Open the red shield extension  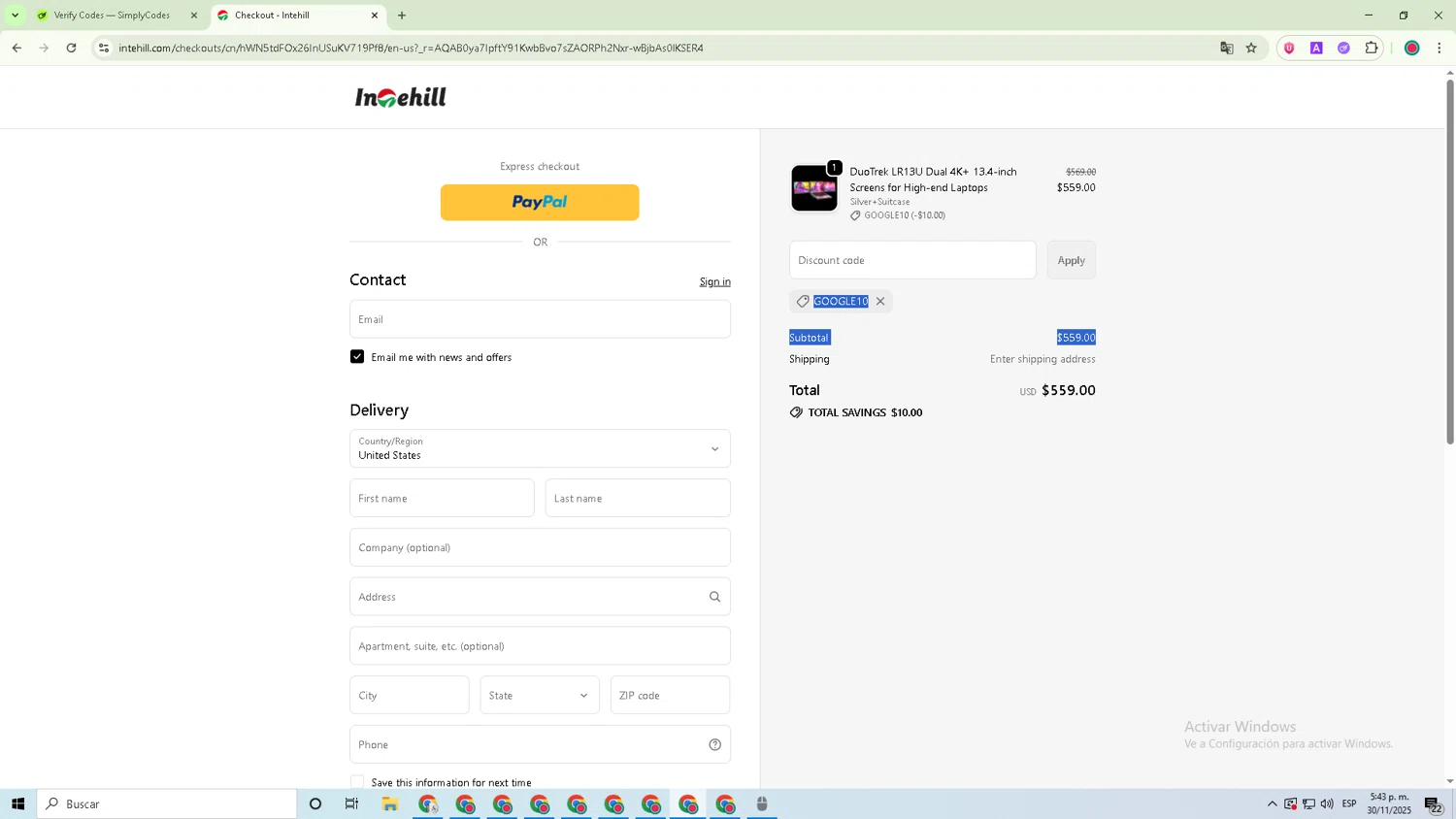point(1289,48)
